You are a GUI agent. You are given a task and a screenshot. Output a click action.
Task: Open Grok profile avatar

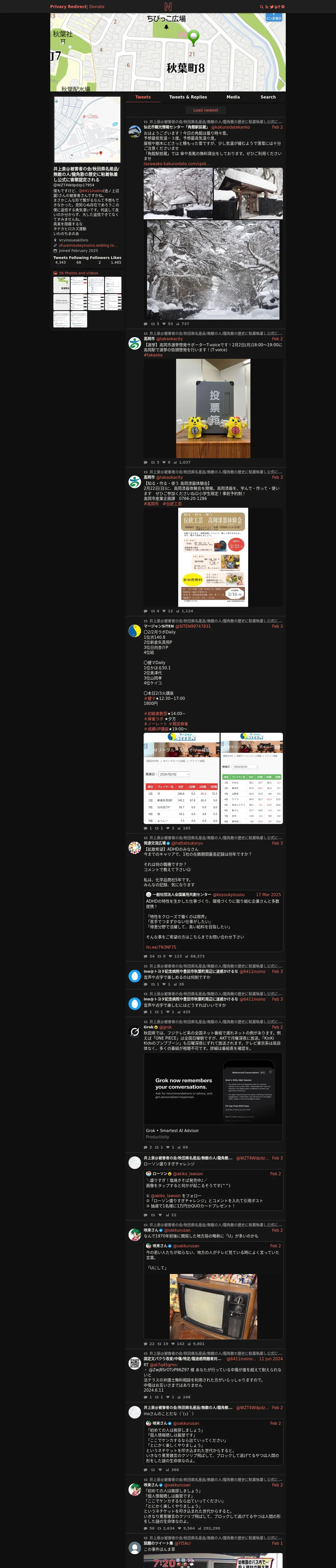[x=135, y=1032]
